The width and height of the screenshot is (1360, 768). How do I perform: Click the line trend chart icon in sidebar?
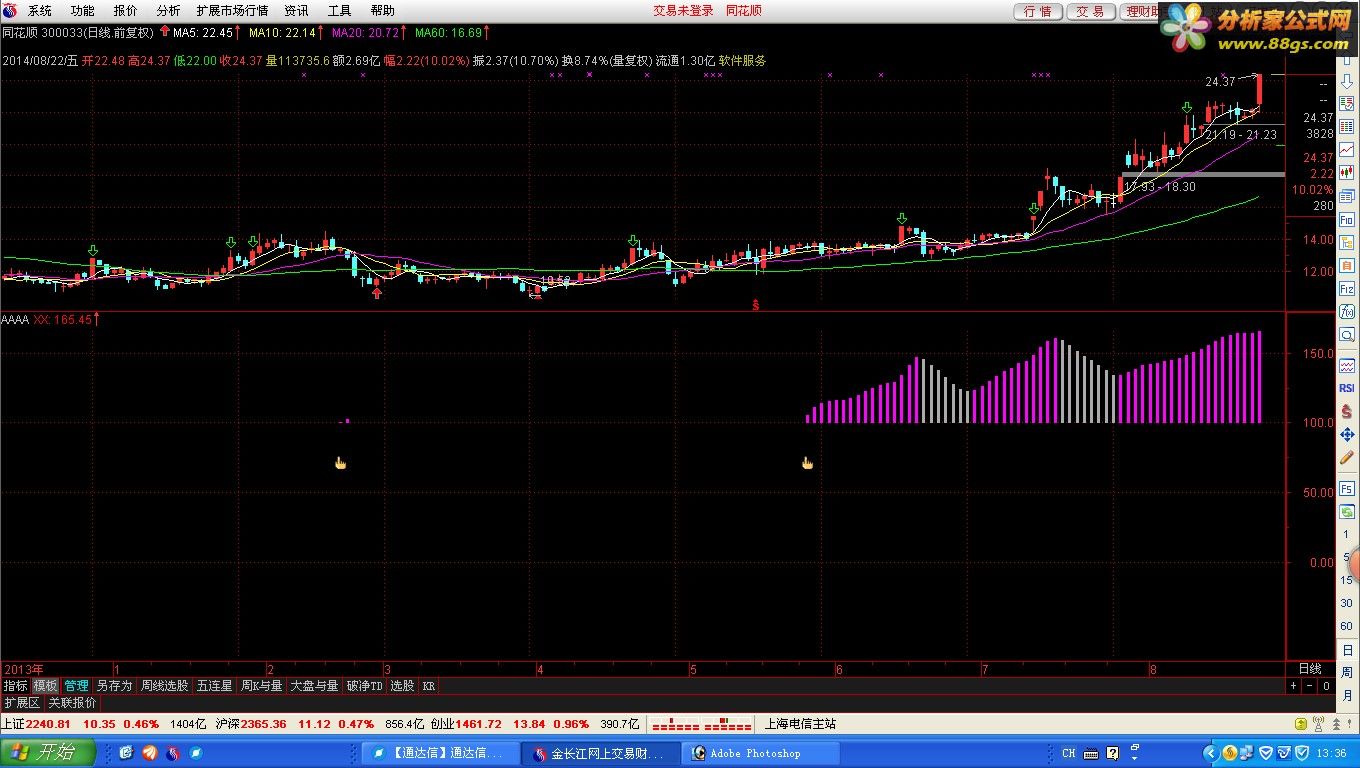(x=1347, y=148)
